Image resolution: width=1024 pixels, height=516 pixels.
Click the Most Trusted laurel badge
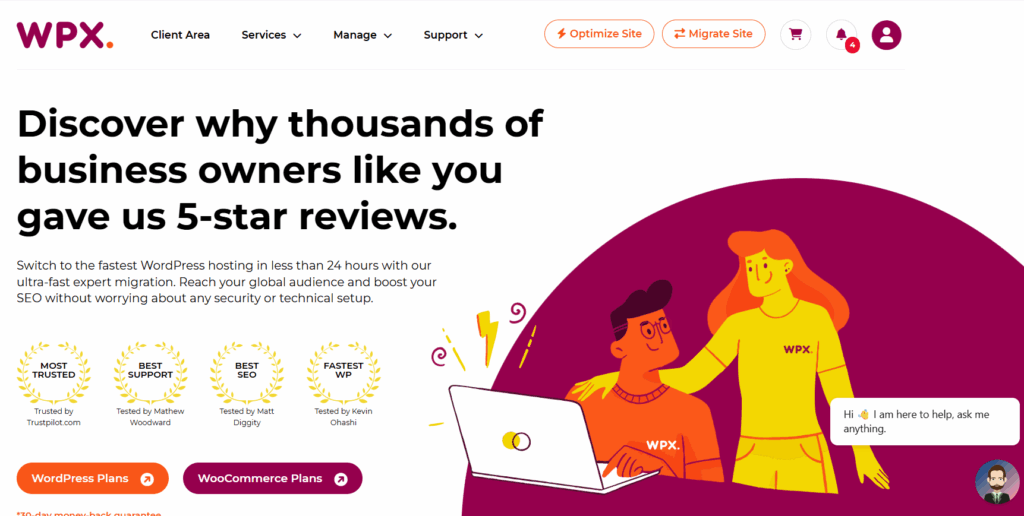(54, 372)
